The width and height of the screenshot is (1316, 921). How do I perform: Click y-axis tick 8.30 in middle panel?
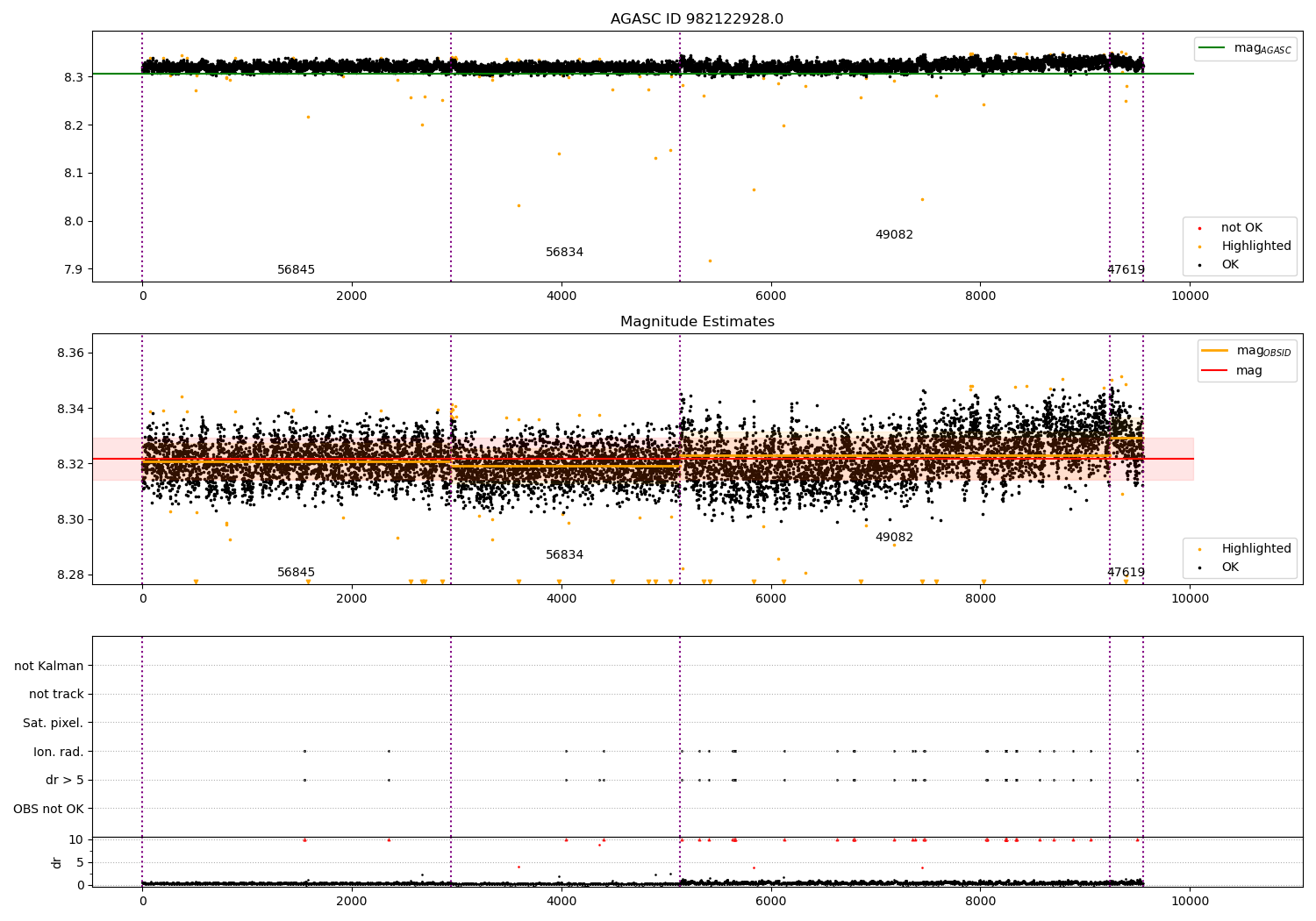click(x=70, y=520)
